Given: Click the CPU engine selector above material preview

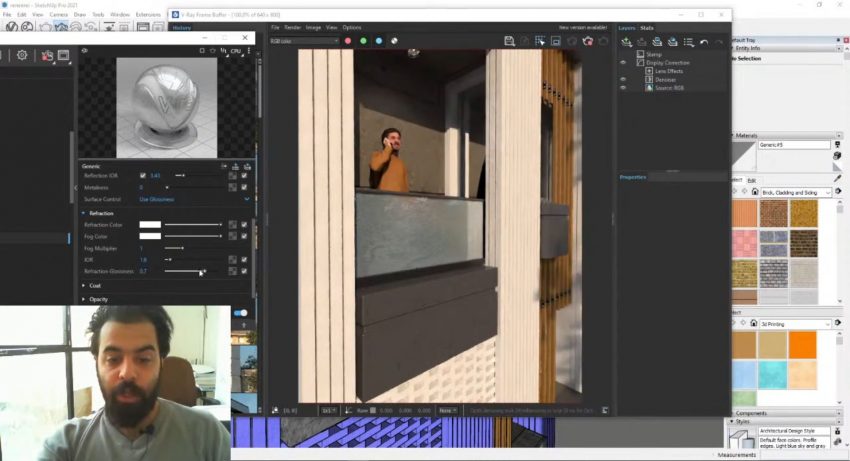Looking at the screenshot, I should [x=235, y=50].
